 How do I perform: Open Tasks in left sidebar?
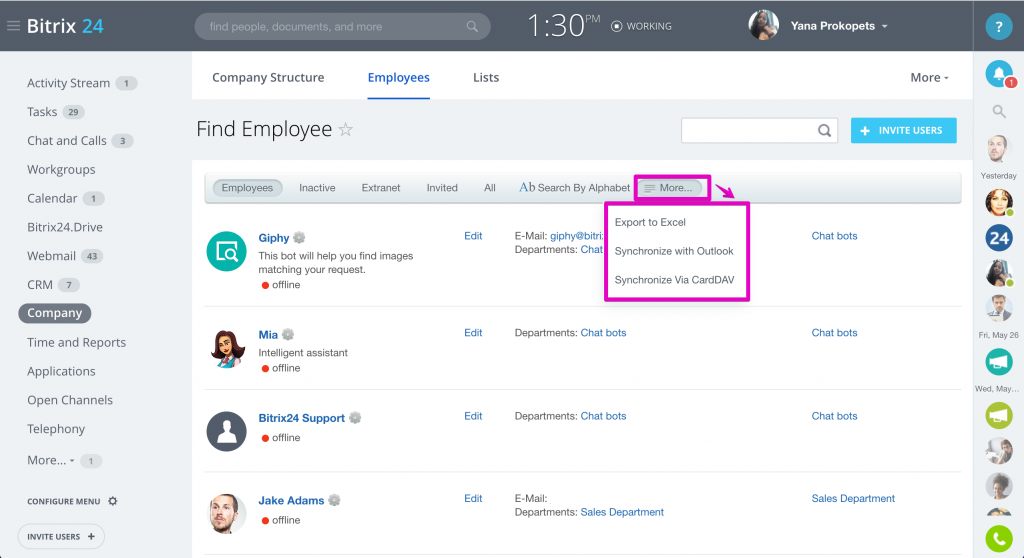pos(42,112)
